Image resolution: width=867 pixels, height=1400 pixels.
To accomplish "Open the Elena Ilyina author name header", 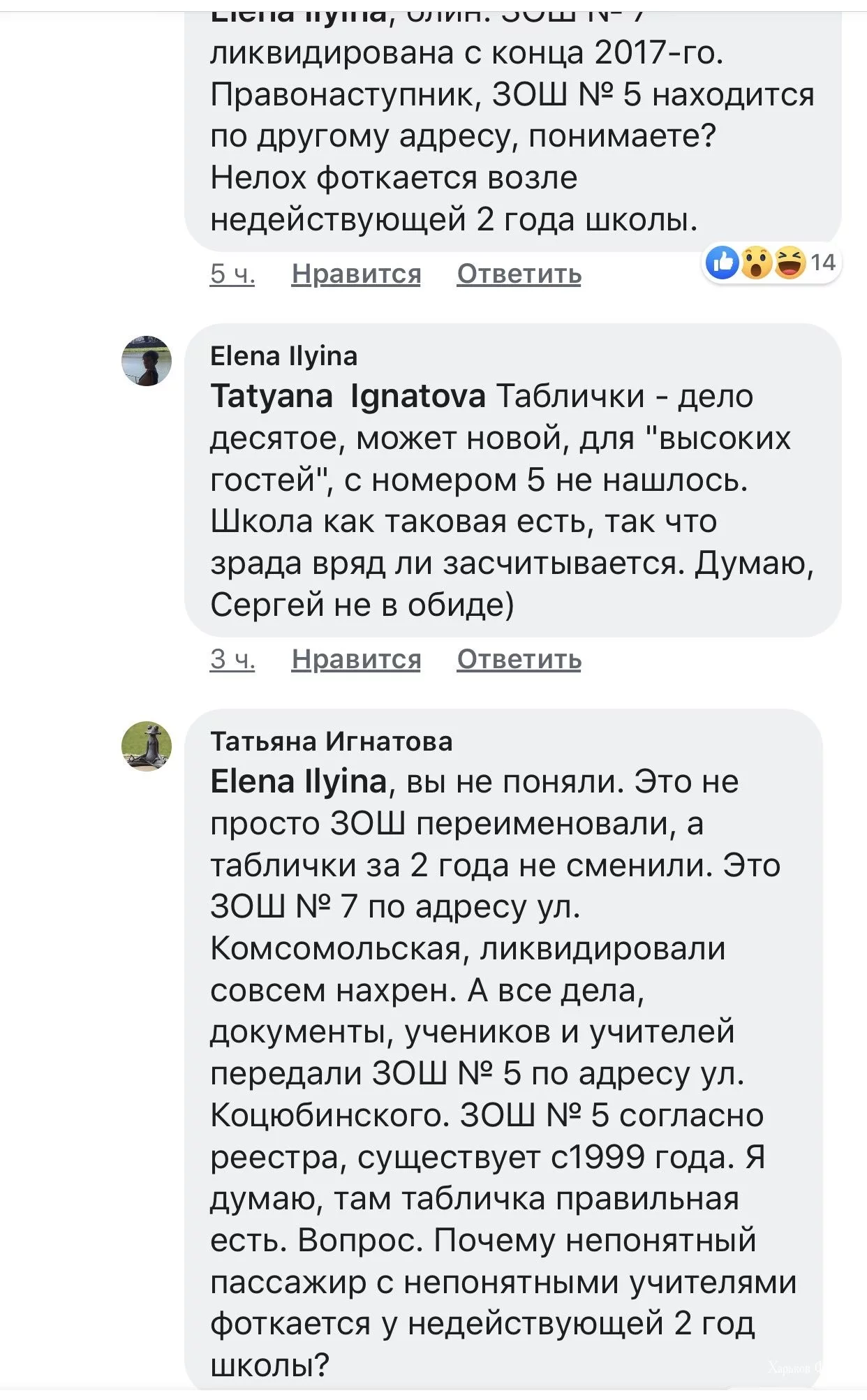I will (283, 356).
